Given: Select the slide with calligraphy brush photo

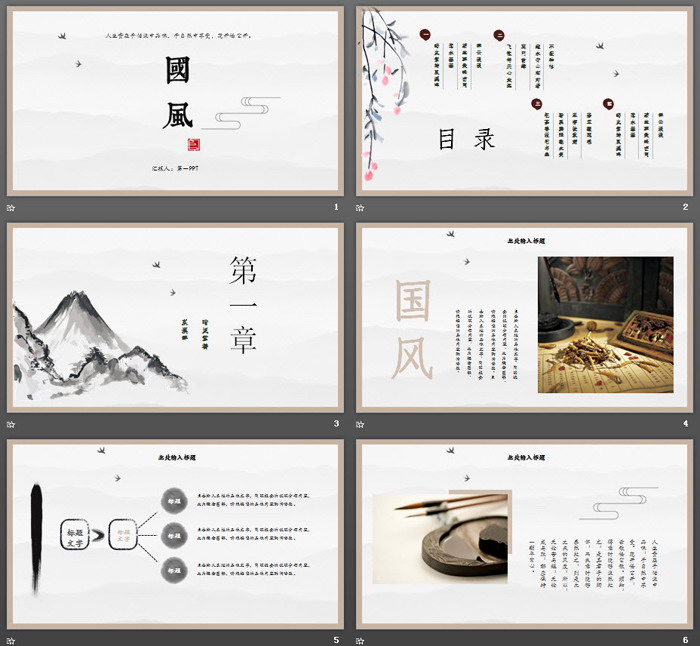Looking at the screenshot, I should [525, 533].
